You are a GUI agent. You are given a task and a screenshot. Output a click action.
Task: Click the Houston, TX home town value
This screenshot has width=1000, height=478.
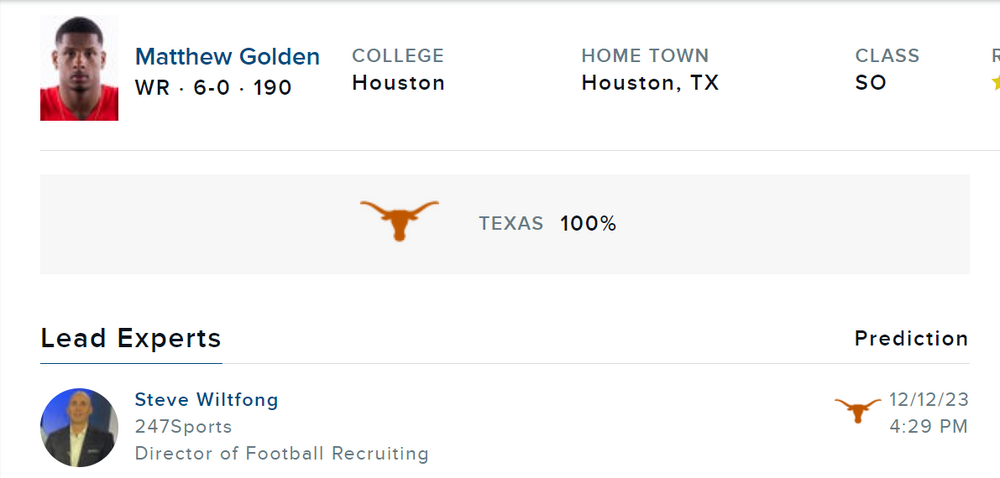(x=650, y=83)
